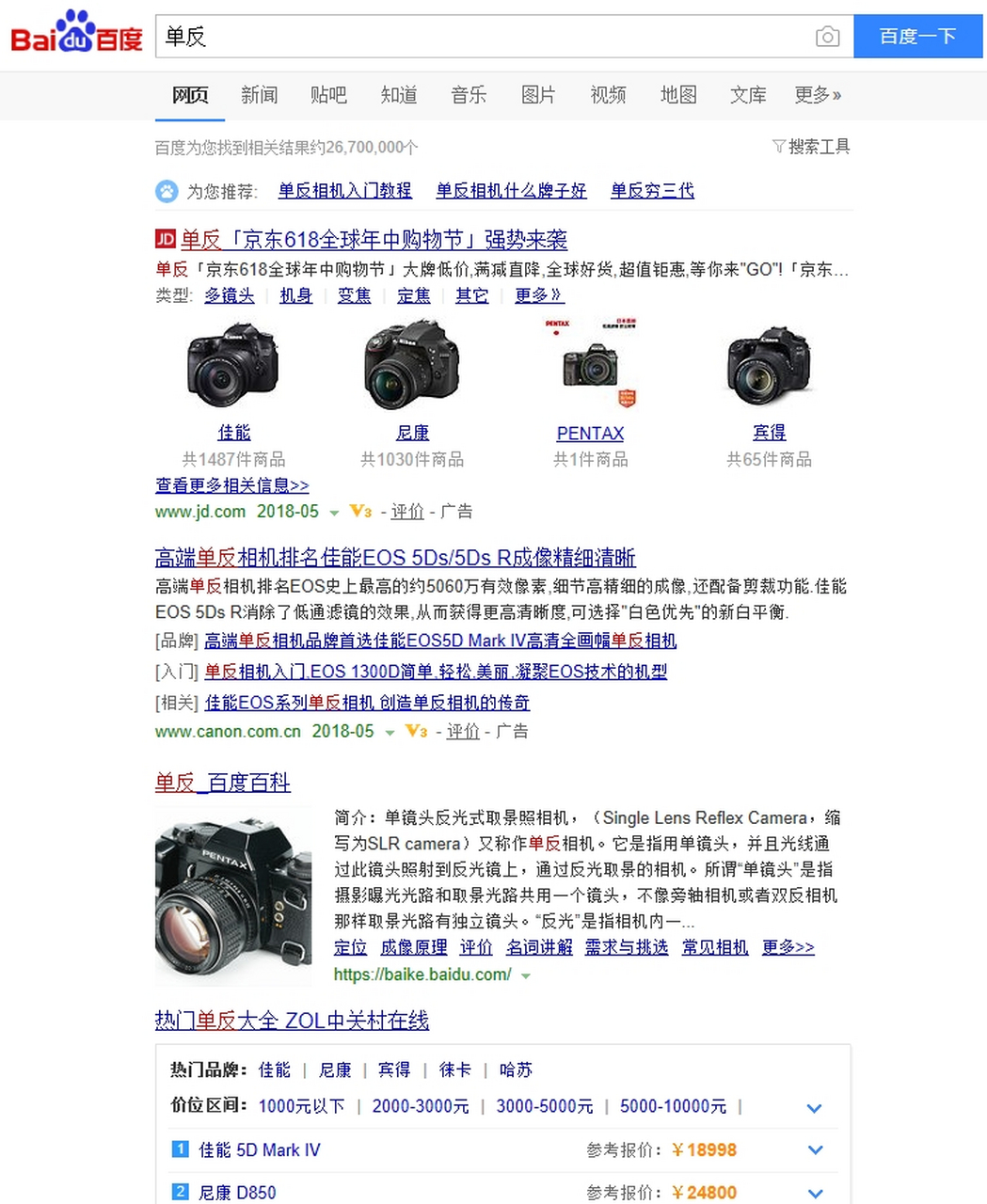Viewport: 987px width, 1204px height.
Task: Select 变焦 type filter
Action: [354, 295]
